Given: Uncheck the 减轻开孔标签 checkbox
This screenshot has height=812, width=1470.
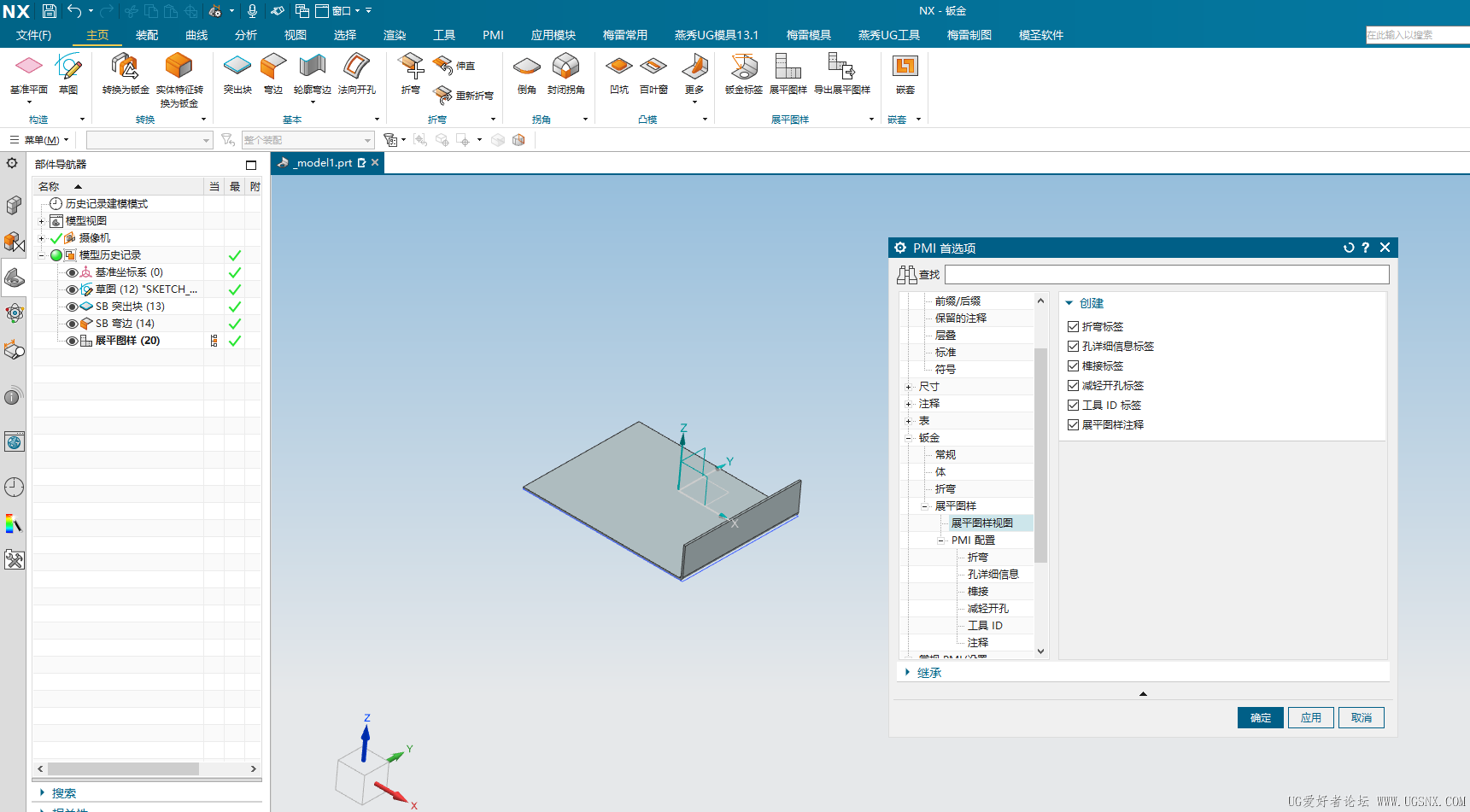Looking at the screenshot, I should point(1073,385).
